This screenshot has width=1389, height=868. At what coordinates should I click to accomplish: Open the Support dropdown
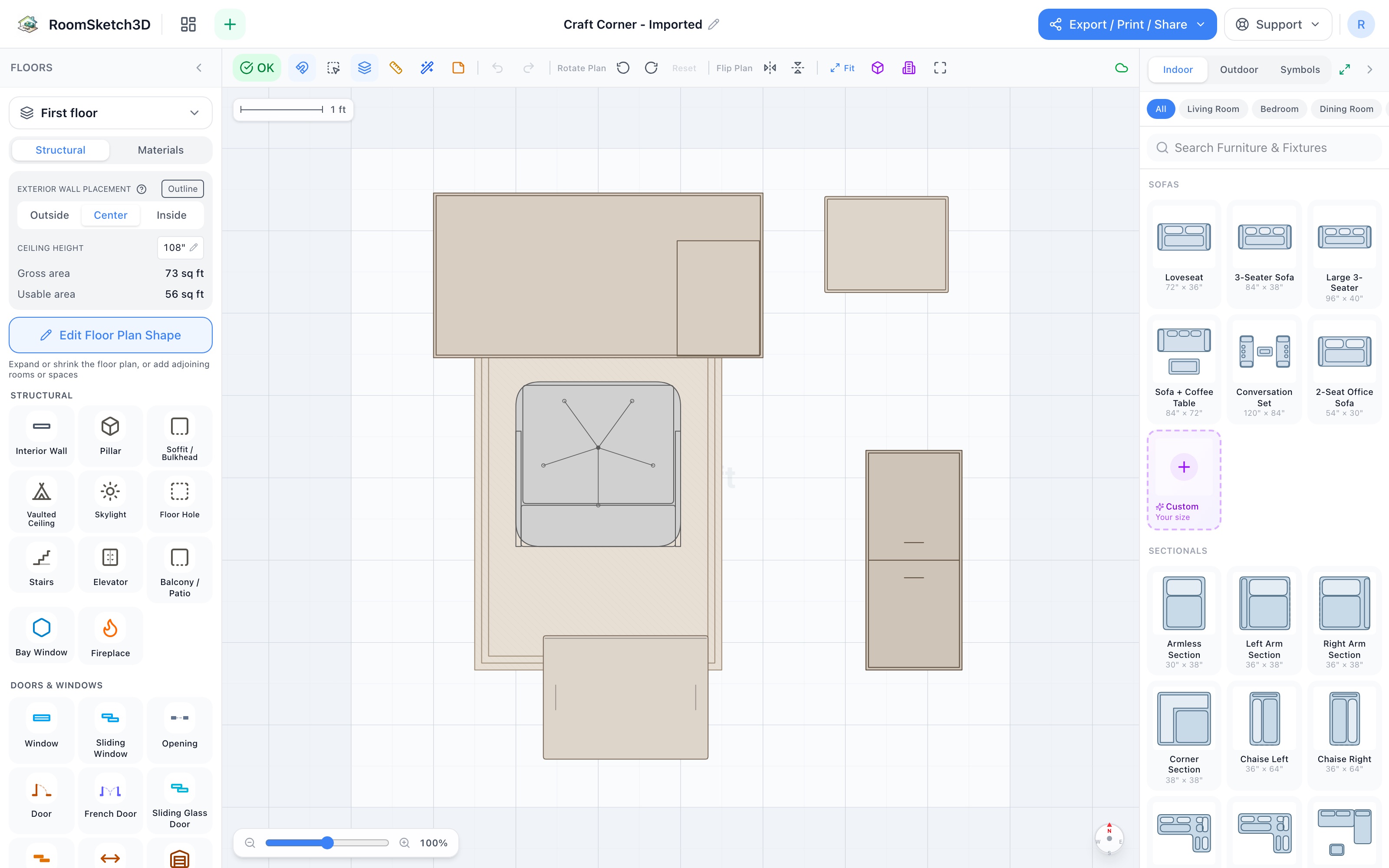click(x=1278, y=24)
